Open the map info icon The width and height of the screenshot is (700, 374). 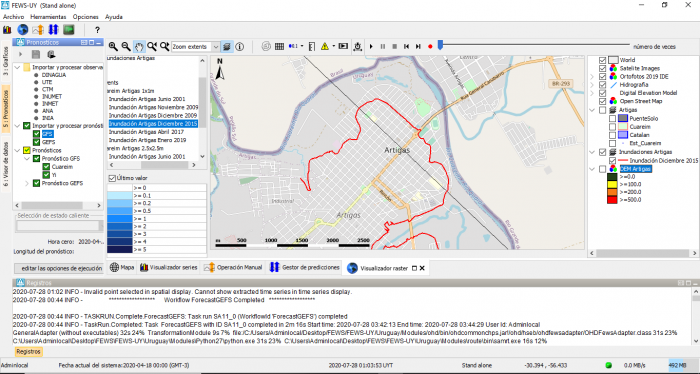point(240,46)
